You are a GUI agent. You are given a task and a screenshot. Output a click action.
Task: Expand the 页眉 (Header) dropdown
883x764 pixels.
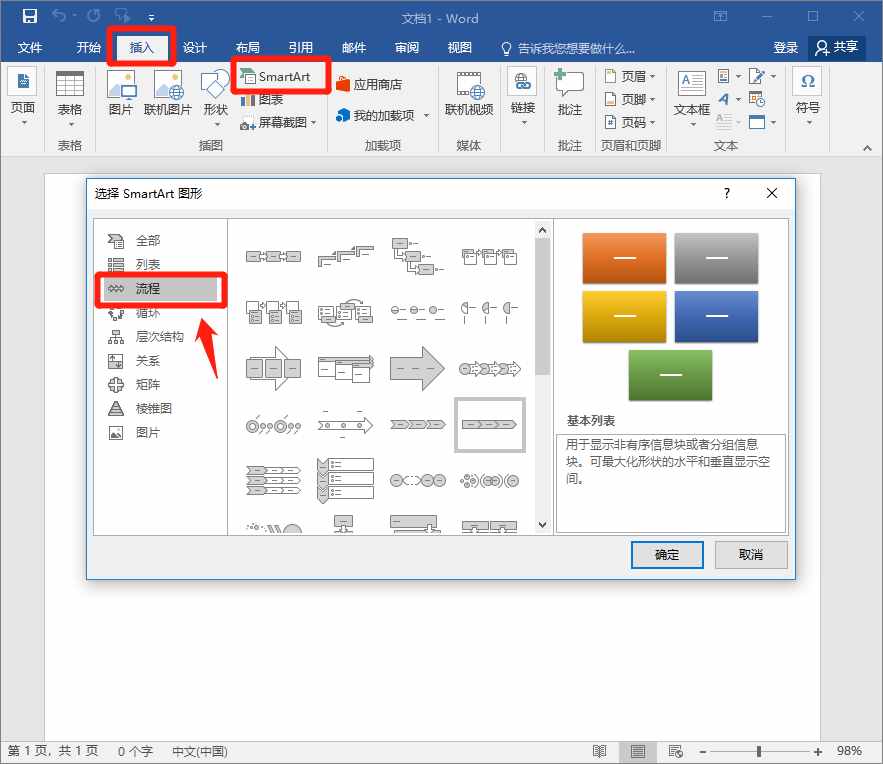coord(653,76)
